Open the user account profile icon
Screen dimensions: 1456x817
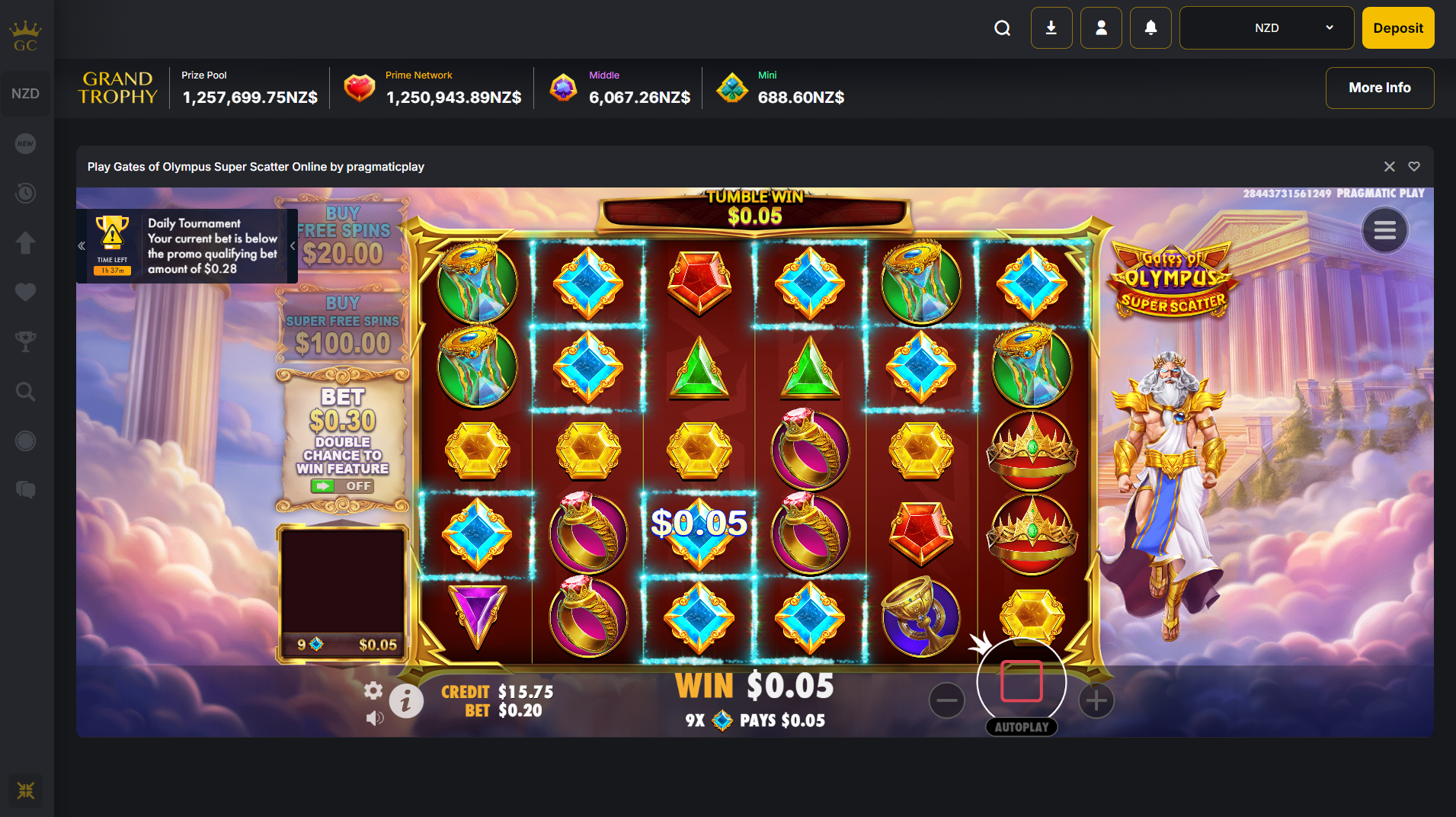[1101, 28]
